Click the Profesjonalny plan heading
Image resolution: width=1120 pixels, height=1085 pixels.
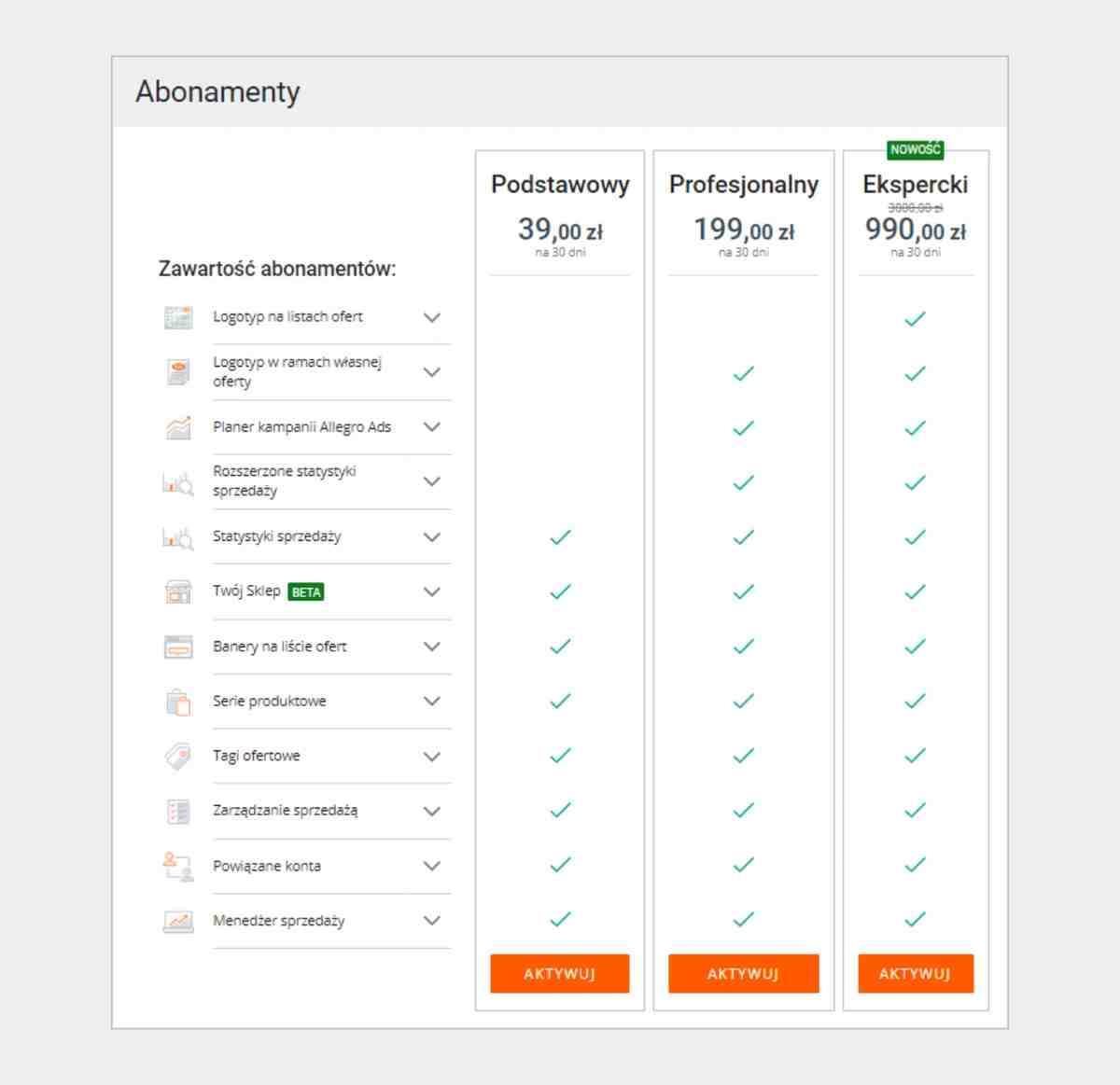click(x=744, y=185)
